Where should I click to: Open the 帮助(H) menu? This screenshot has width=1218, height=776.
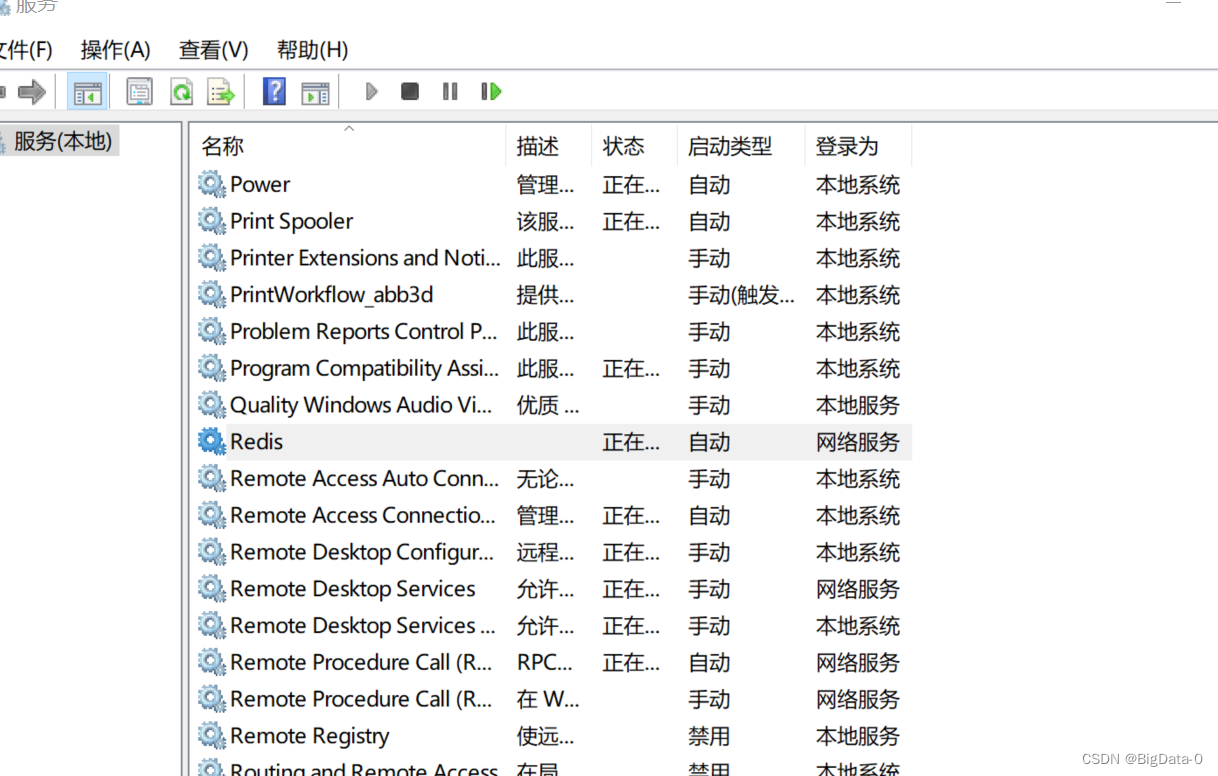312,50
